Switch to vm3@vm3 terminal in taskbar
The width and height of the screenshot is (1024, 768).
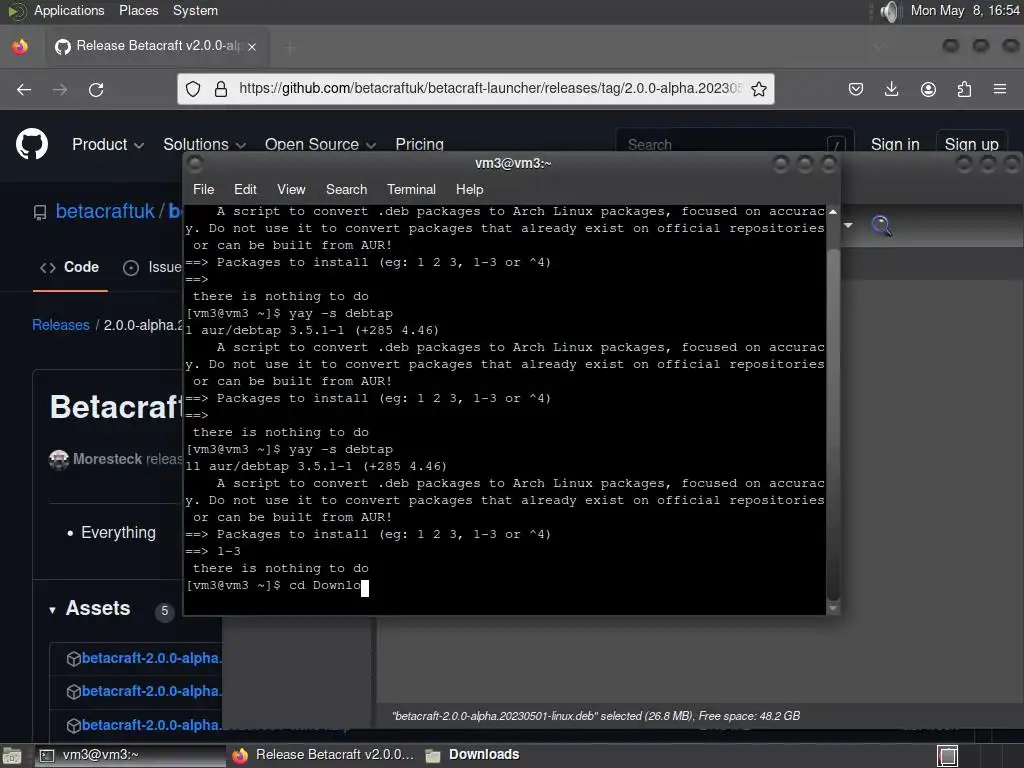tap(129, 756)
